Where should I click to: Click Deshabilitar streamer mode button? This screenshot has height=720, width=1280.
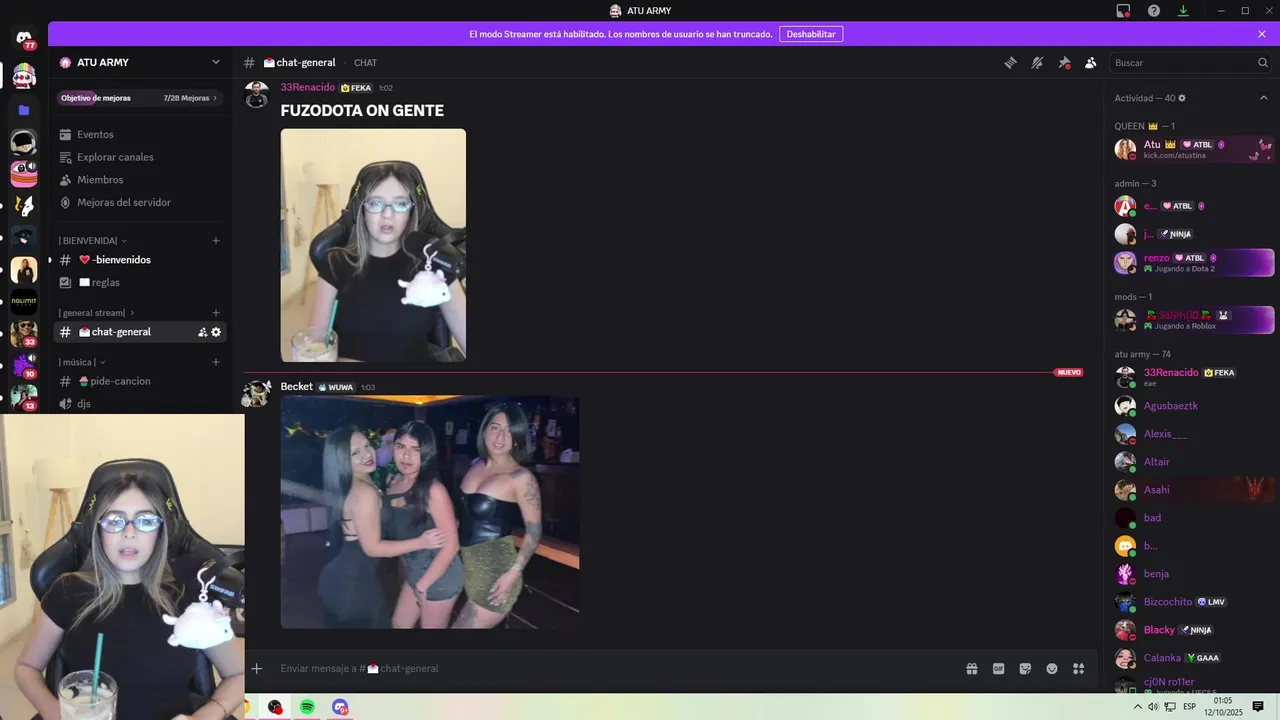click(811, 34)
